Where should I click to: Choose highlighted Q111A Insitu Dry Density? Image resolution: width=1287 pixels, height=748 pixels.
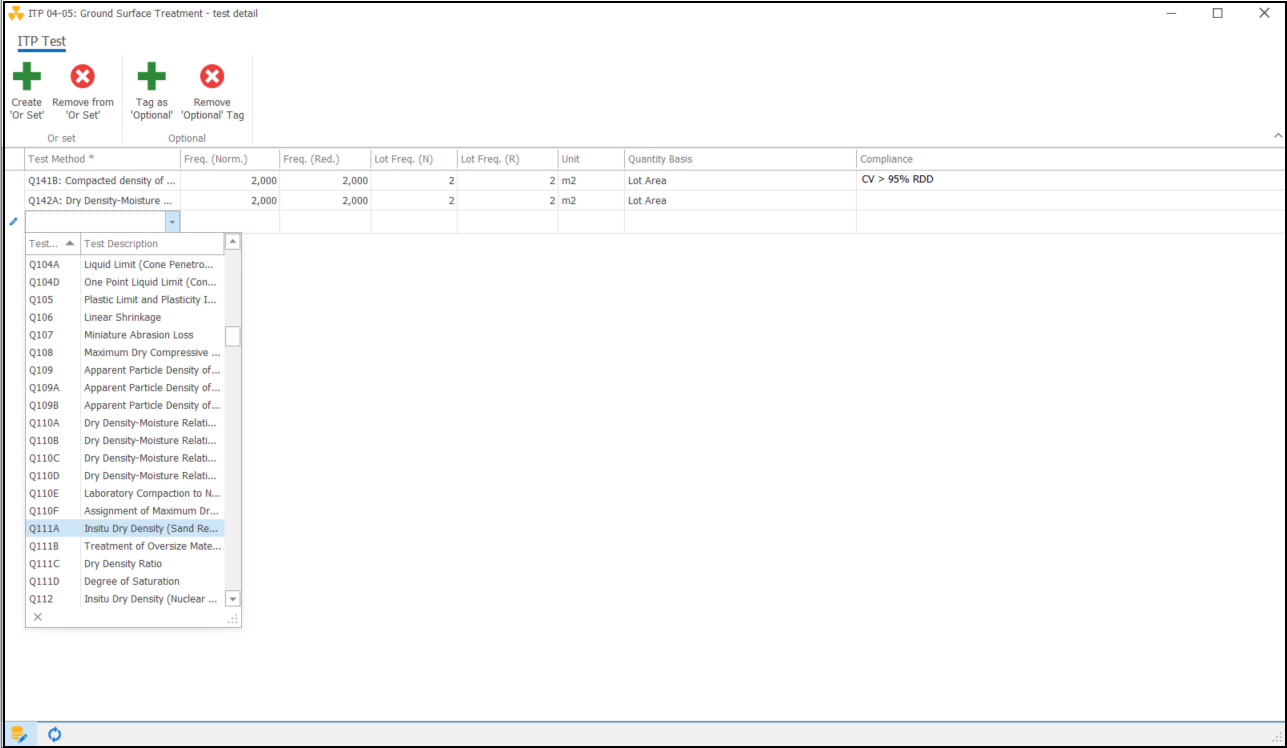click(125, 528)
